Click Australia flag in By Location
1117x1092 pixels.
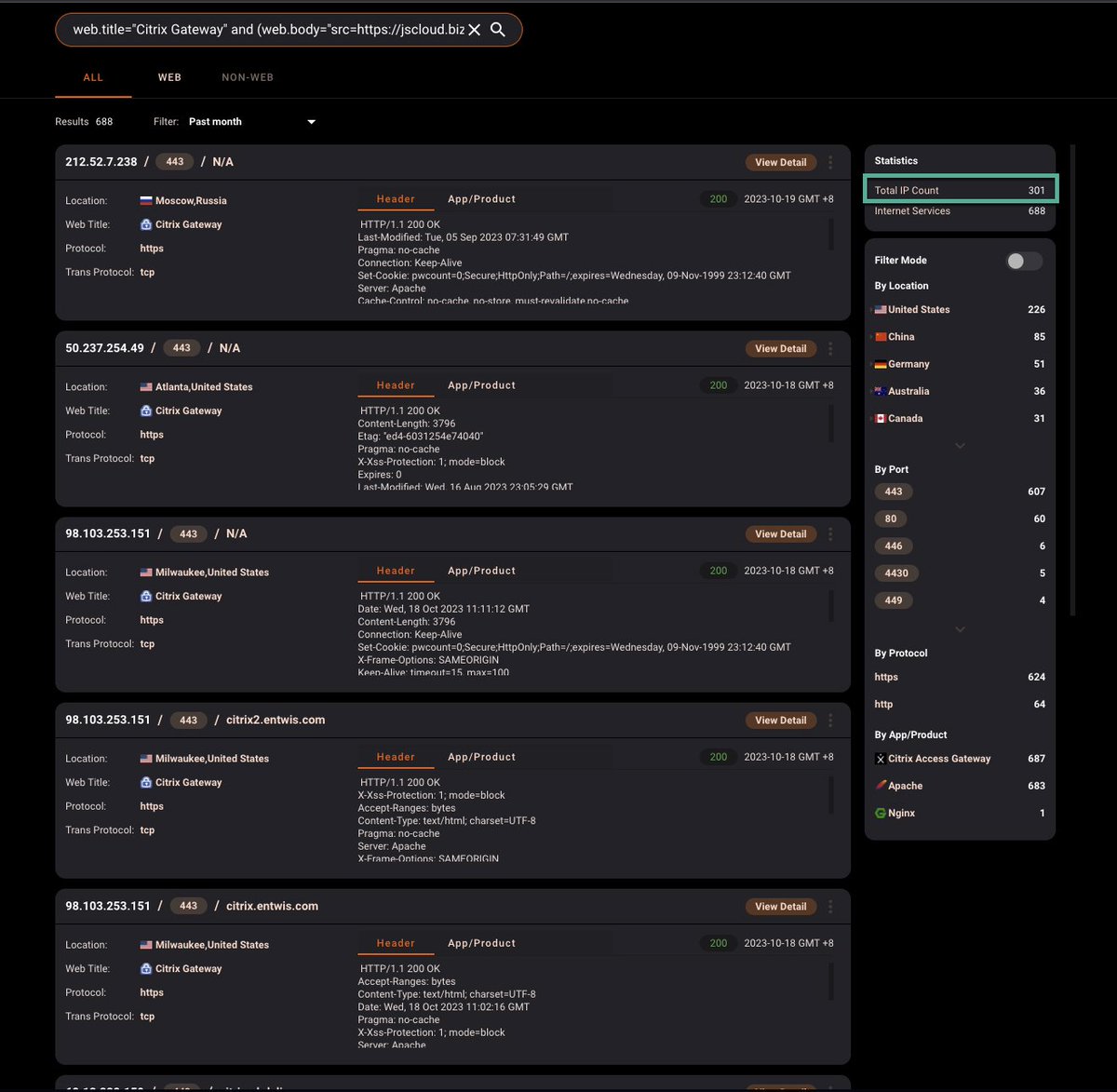tap(880, 392)
